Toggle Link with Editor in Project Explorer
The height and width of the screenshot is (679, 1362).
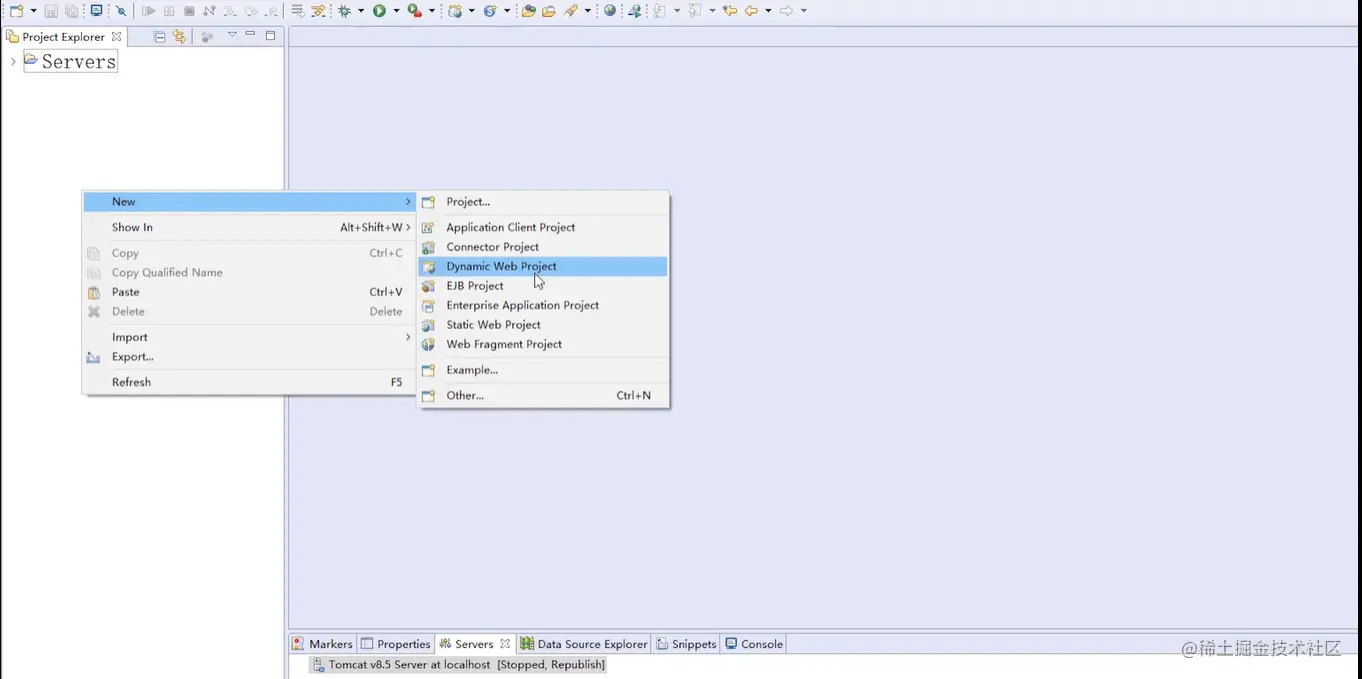[x=179, y=37]
